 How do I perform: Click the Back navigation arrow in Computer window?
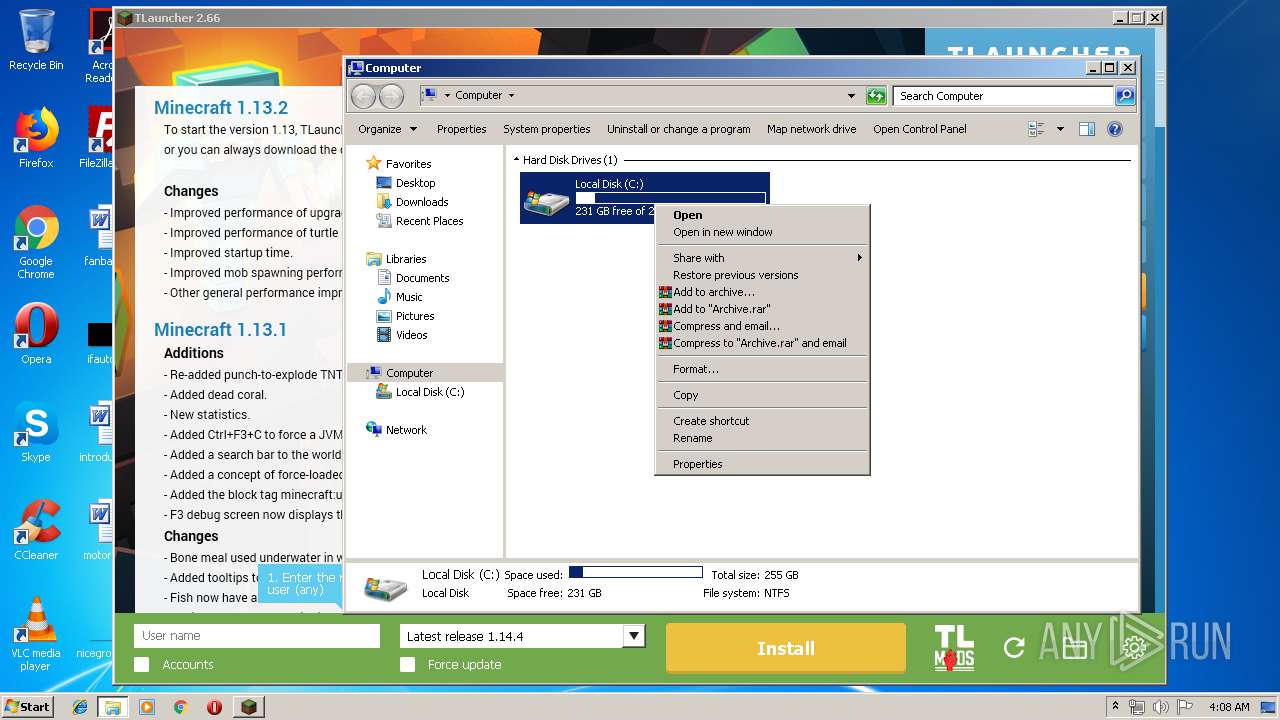pos(363,96)
